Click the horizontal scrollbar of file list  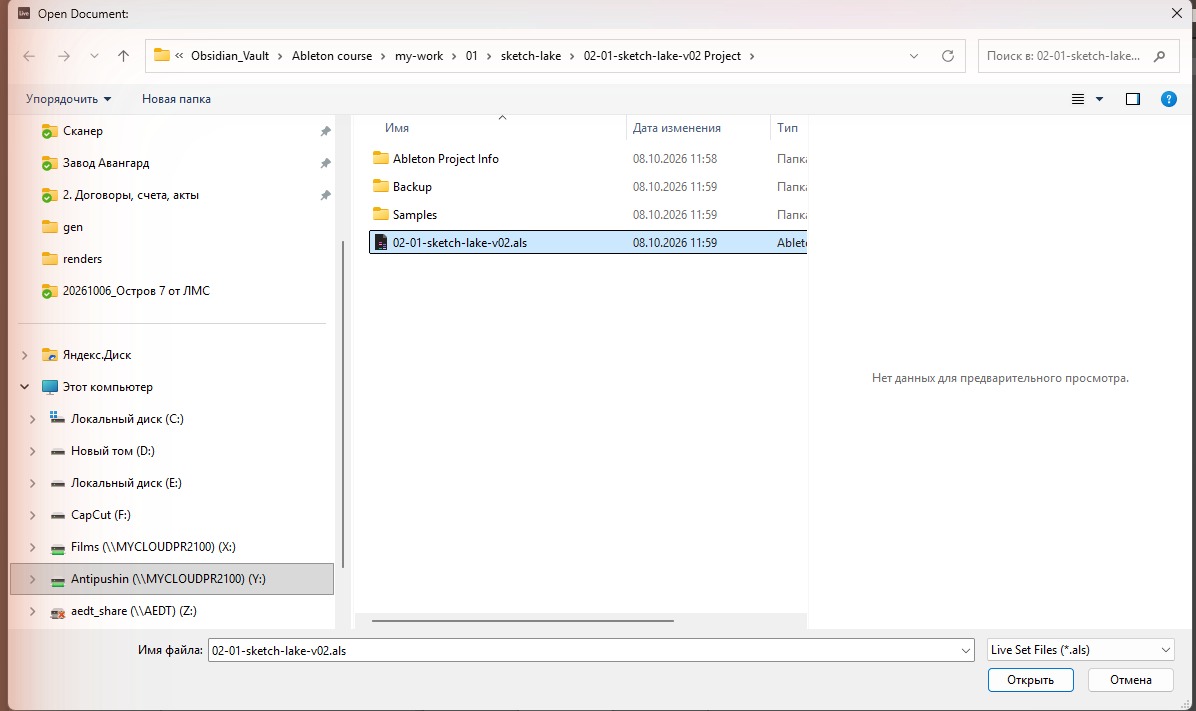click(x=522, y=621)
